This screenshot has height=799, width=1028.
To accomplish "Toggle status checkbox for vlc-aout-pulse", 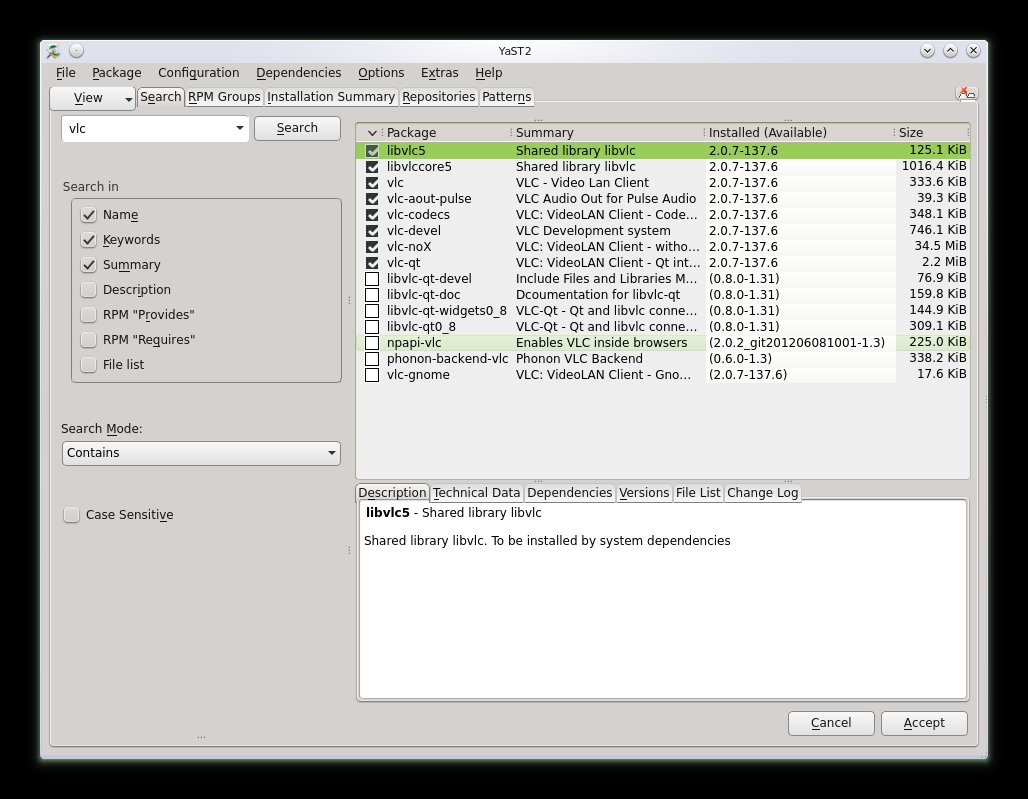I will (372, 199).
